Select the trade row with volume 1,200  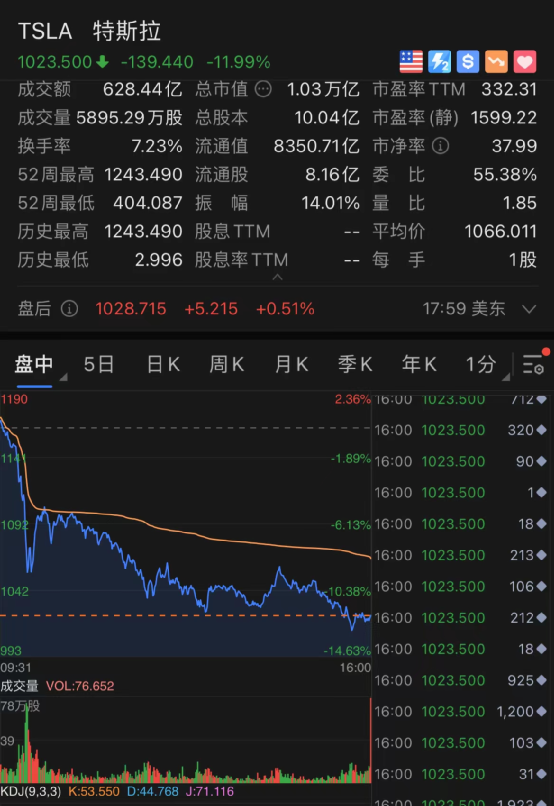pos(460,712)
